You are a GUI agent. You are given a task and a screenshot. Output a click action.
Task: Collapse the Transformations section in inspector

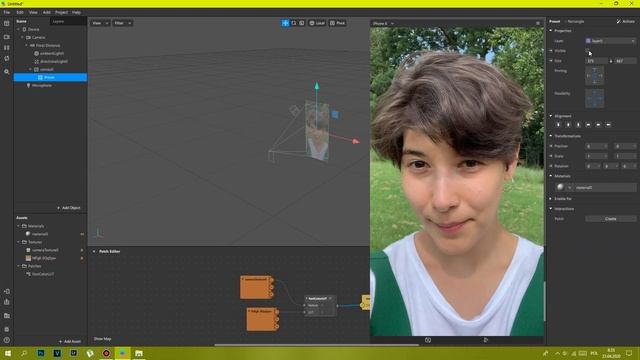(x=551, y=136)
